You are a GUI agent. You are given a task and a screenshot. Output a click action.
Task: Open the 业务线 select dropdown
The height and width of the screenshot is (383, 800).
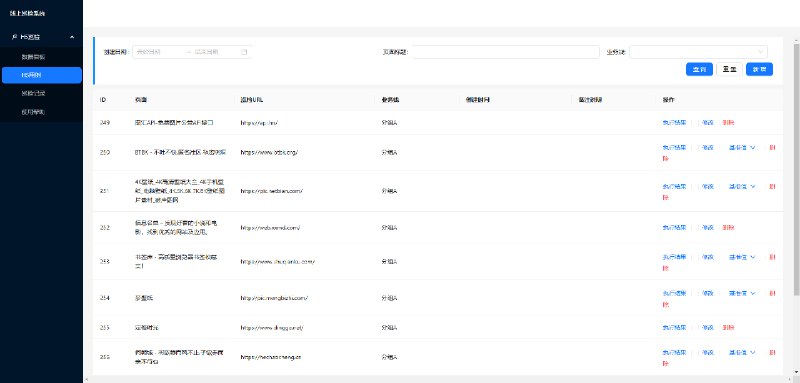tap(698, 52)
